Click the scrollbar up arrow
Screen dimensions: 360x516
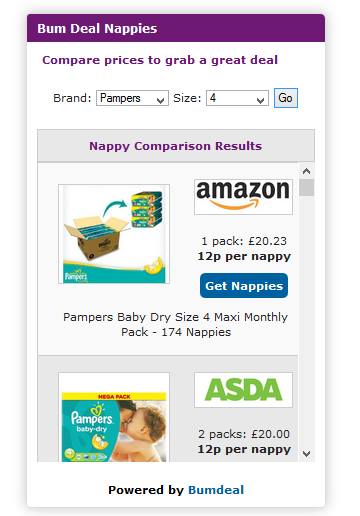click(x=306, y=171)
